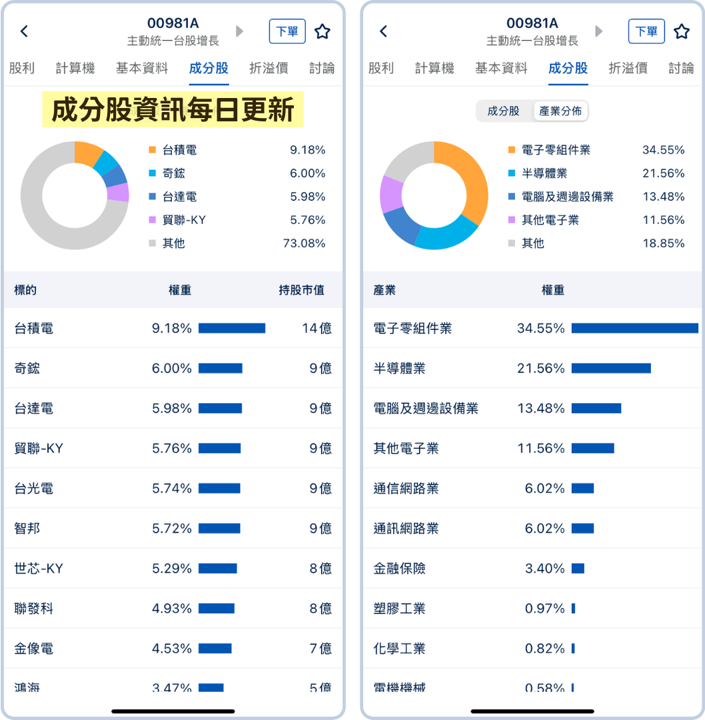Sort by 持股市值 column header
This screenshot has height=720, width=705.
(x=302, y=290)
